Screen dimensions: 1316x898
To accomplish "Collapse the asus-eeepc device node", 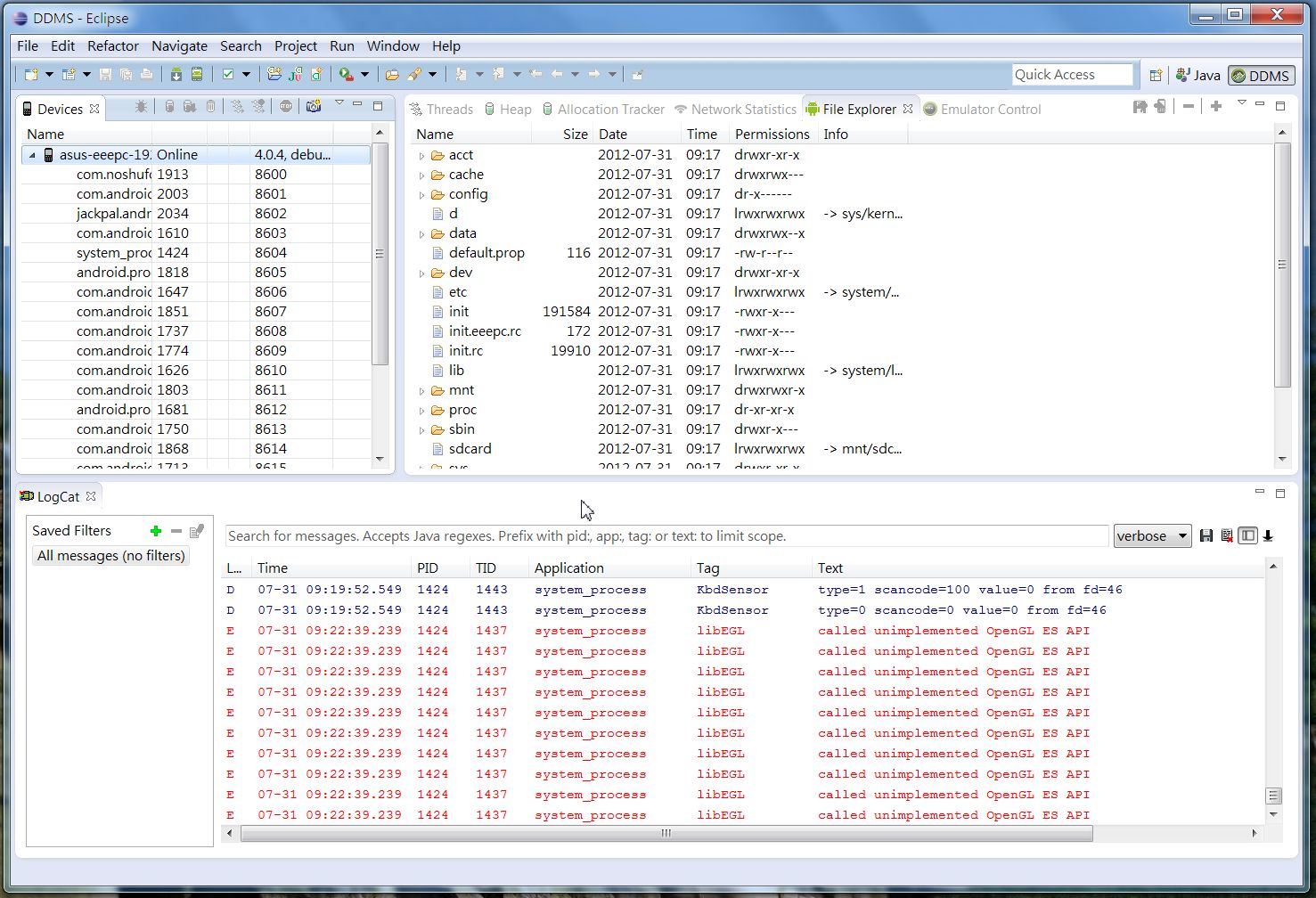I will (x=33, y=155).
